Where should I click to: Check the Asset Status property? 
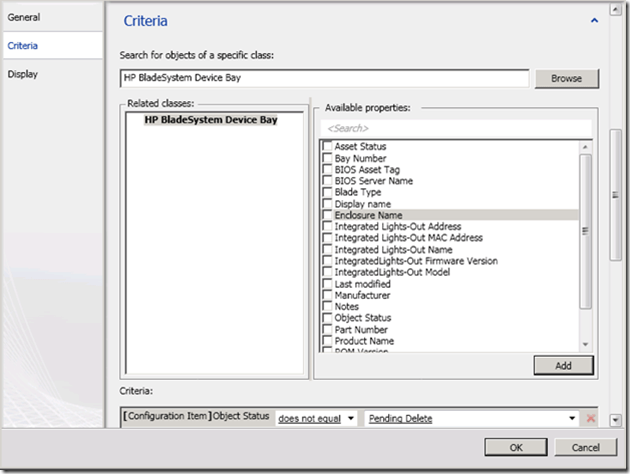[327, 147]
